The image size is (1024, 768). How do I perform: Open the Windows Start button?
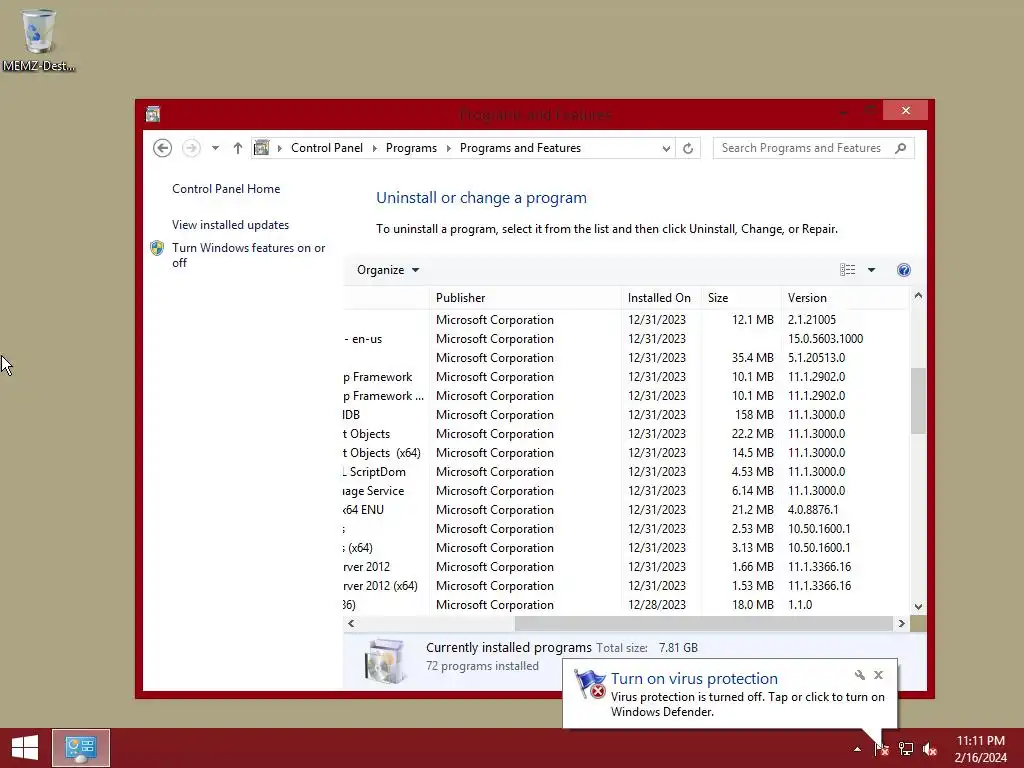click(x=25, y=748)
